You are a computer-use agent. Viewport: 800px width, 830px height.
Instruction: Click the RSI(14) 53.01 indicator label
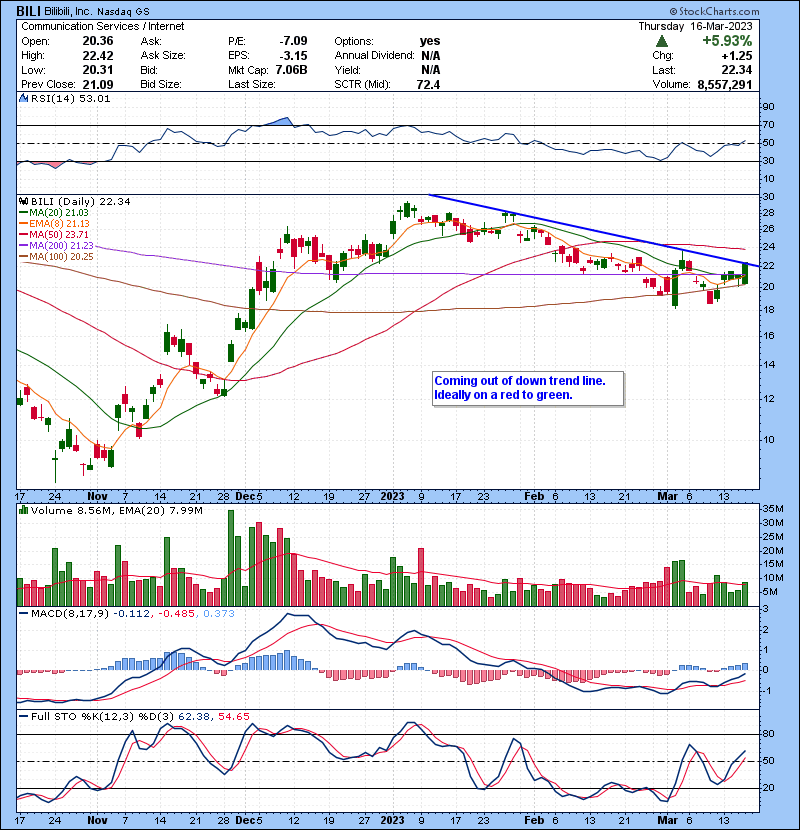pyautogui.click(x=70, y=98)
